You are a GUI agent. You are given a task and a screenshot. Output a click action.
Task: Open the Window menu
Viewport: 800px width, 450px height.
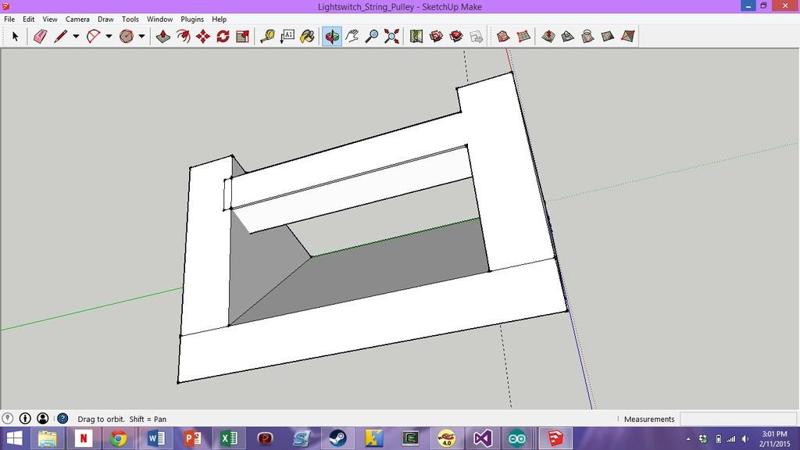coord(160,19)
